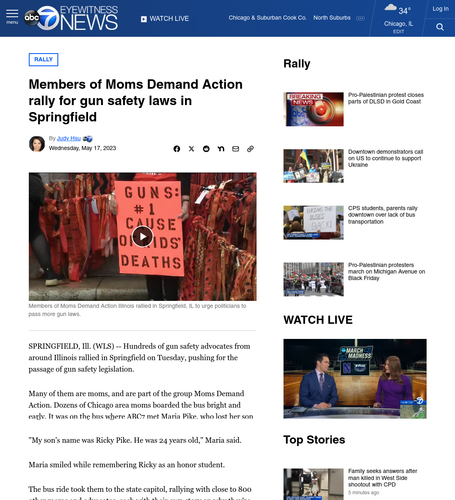
Task: Click 'Bring the buses back' thumbnail
Action: (313, 222)
